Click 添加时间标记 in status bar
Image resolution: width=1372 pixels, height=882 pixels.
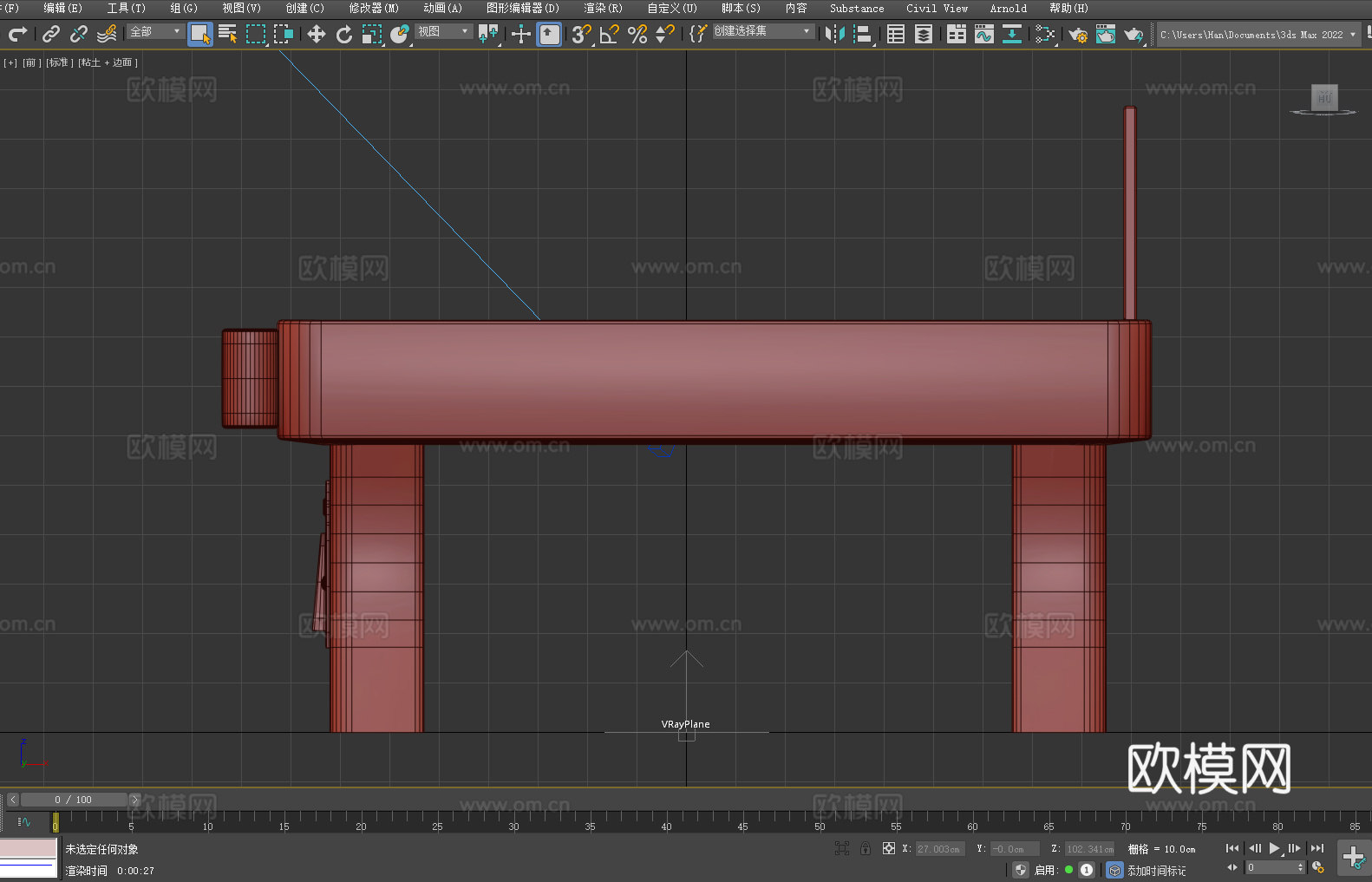pyautogui.click(x=1156, y=870)
